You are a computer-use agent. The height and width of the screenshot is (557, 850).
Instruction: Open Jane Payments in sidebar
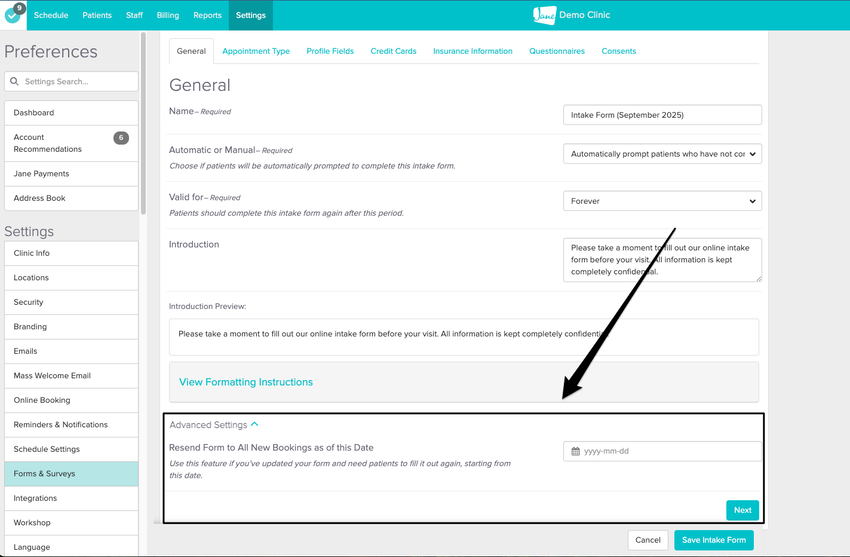71,173
